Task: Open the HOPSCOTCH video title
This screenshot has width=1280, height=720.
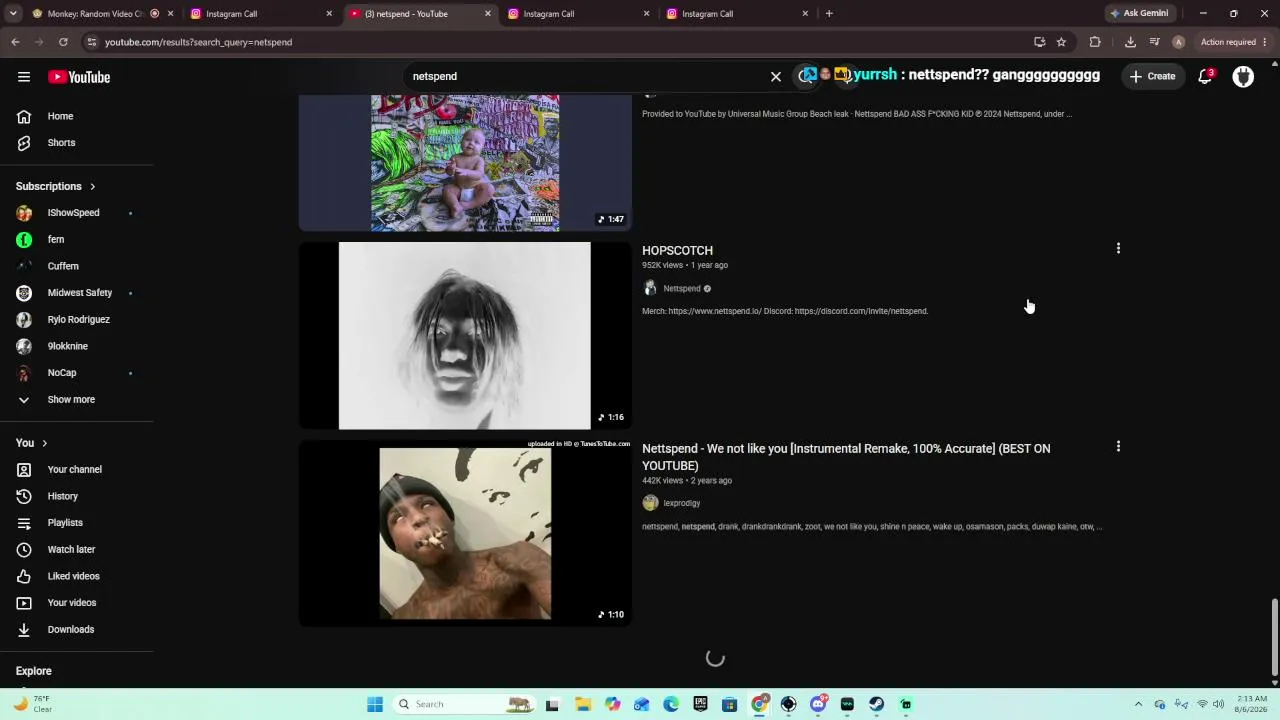Action: [x=677, y=251]
